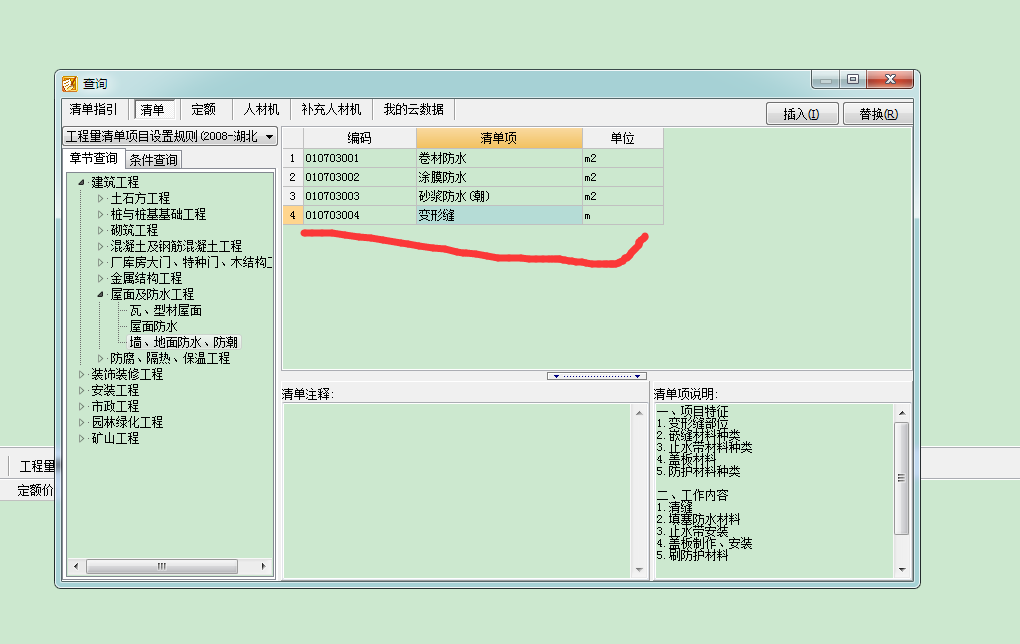The height and width of the screenshot is (644, 1020).
Task: Expand the 园林绿化工程 node
Action: point(81,422)
